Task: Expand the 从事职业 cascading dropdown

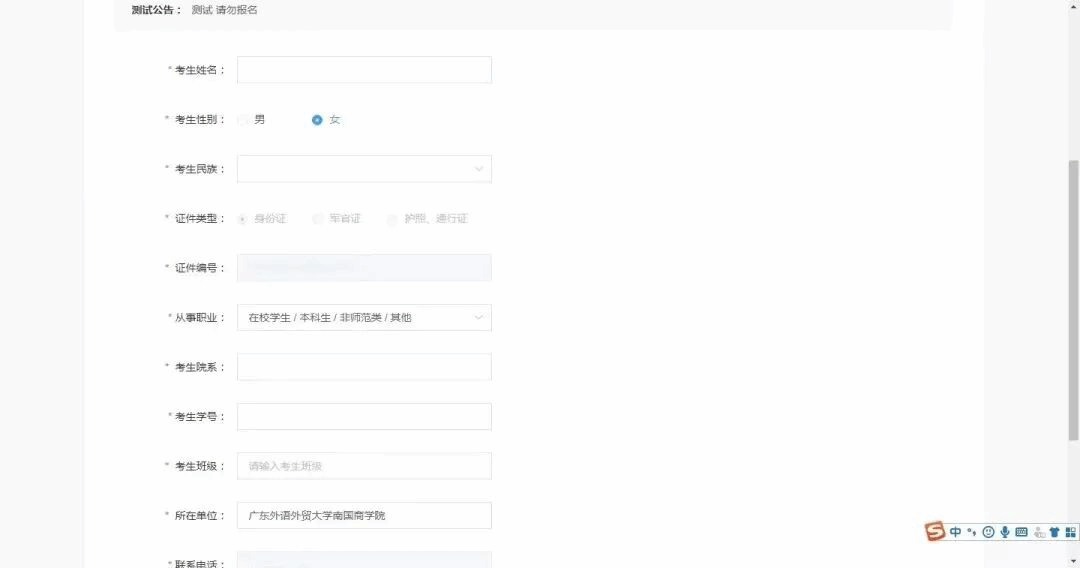Action: coord(364,318)
